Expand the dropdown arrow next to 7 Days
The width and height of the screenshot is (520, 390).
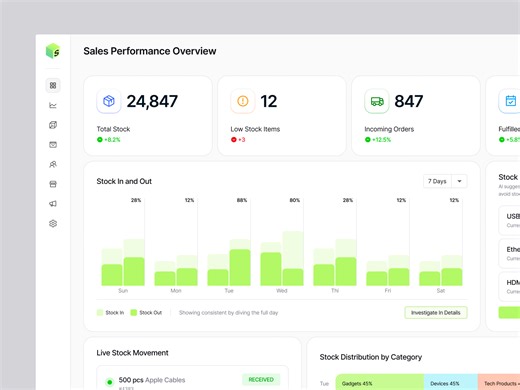click(459, 181)
